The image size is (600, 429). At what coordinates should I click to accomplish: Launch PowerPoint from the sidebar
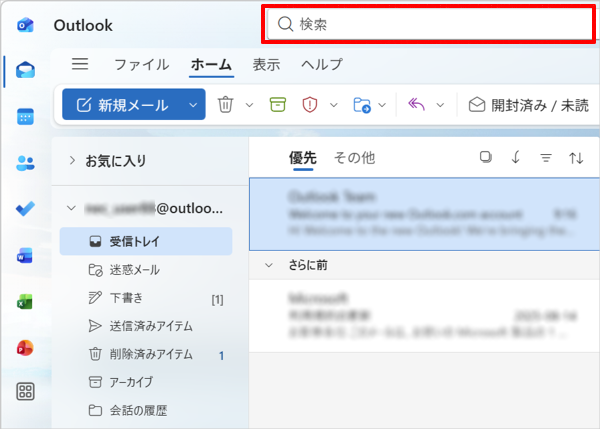tap(25, 348)
